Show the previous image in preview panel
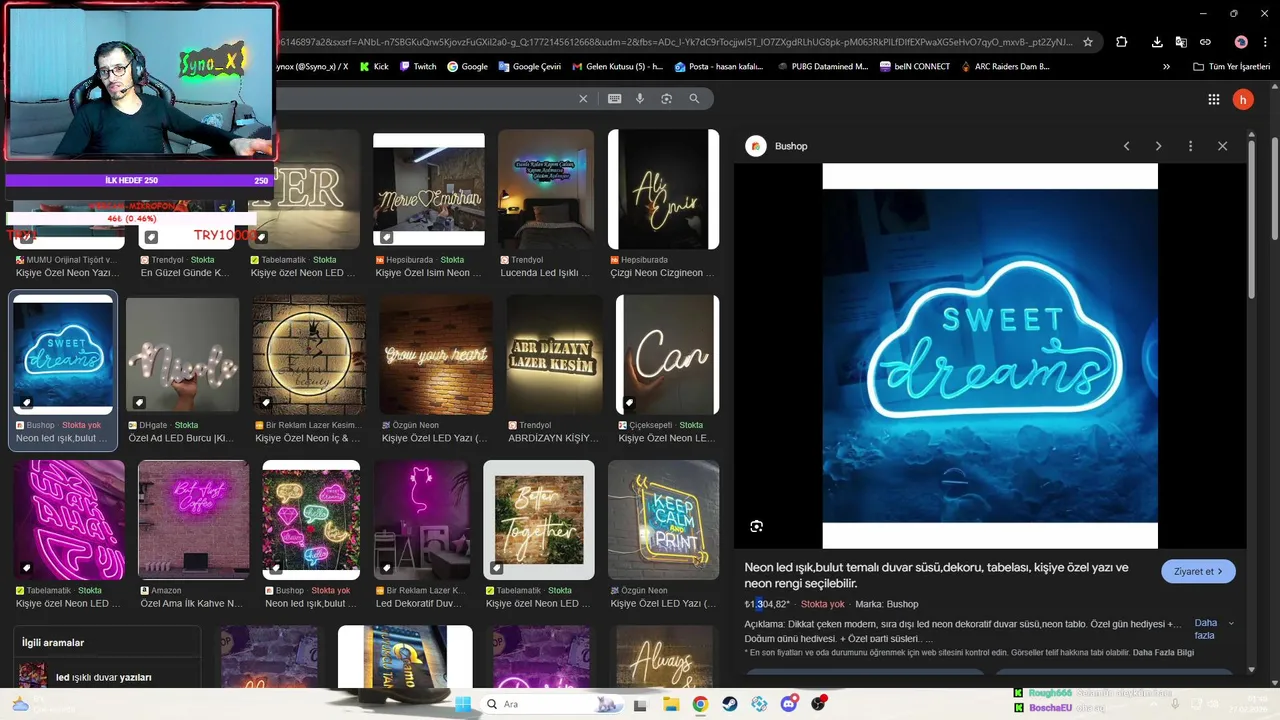This screenshot has width=1280, height=720. 1126,146
